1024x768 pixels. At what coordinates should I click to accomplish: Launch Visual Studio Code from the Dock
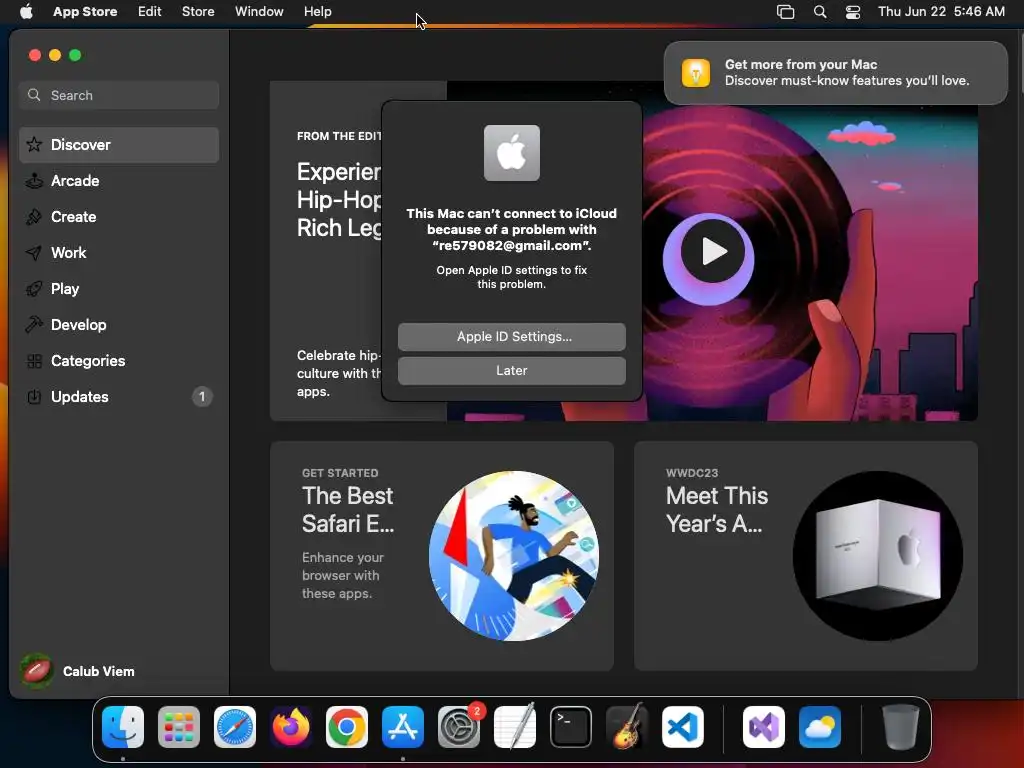682,726
